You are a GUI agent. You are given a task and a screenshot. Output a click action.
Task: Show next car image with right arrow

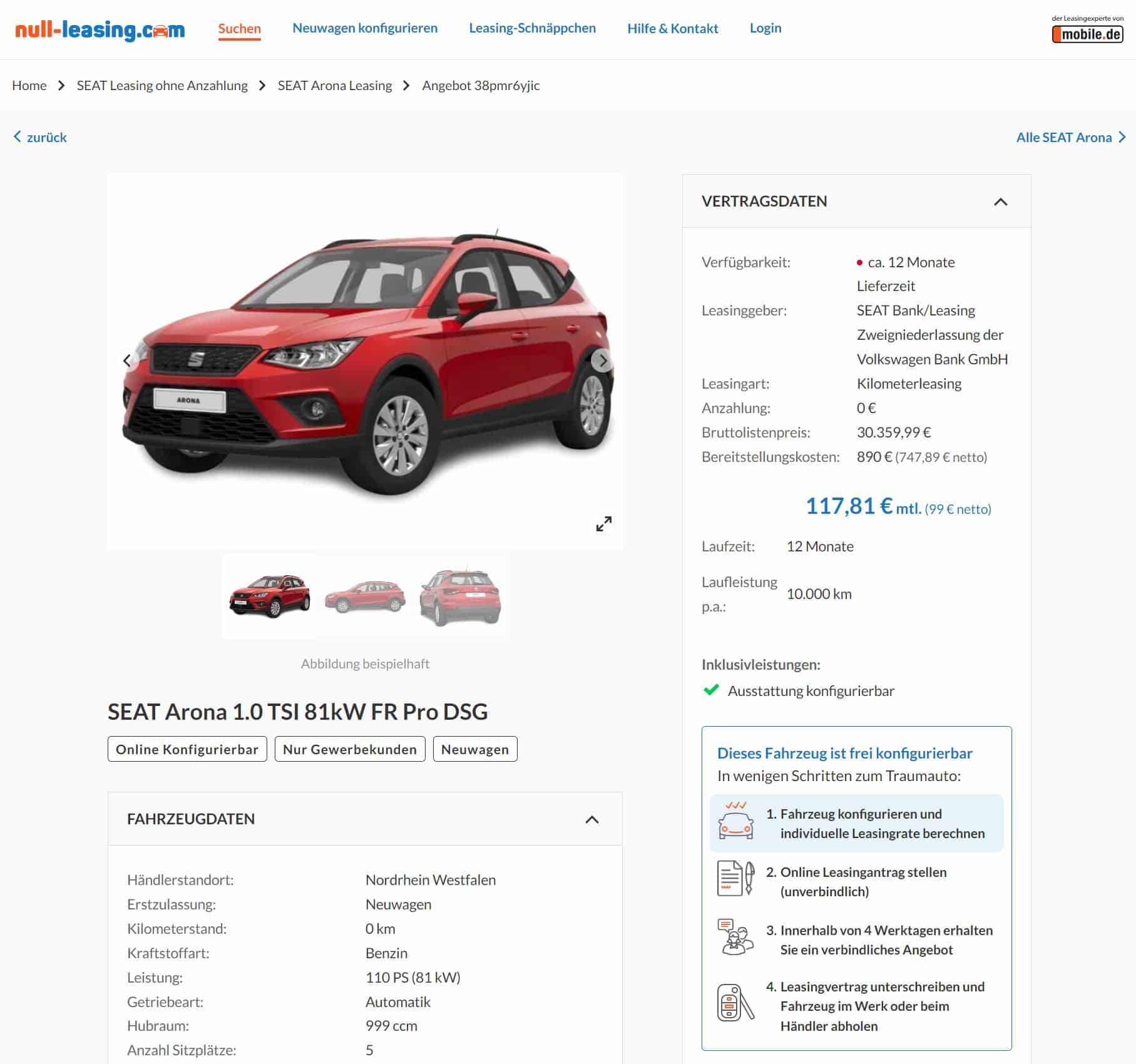pyautogui.click(x=603, y=361)
